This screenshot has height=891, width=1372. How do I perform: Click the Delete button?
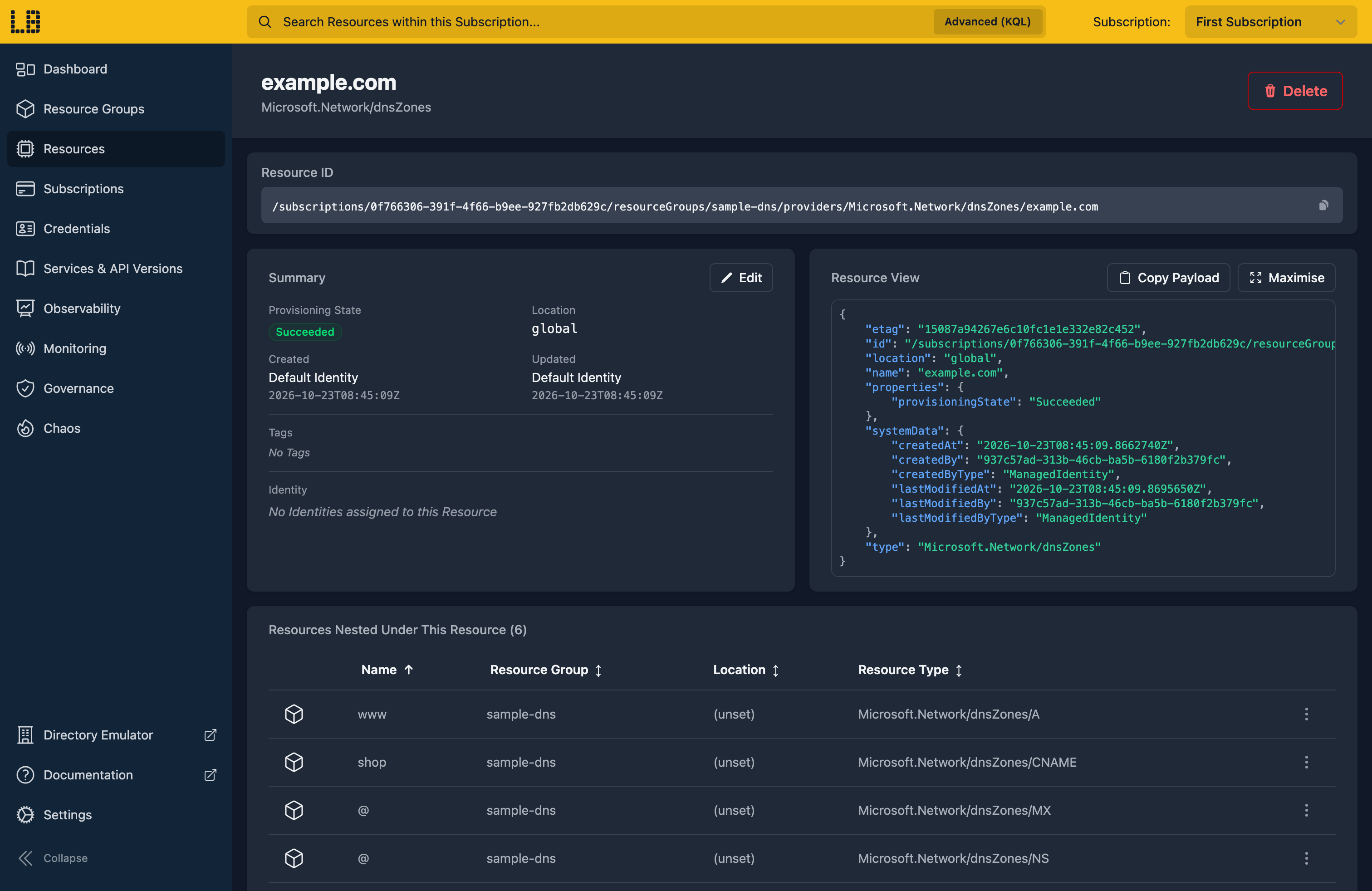[1295, 91]
